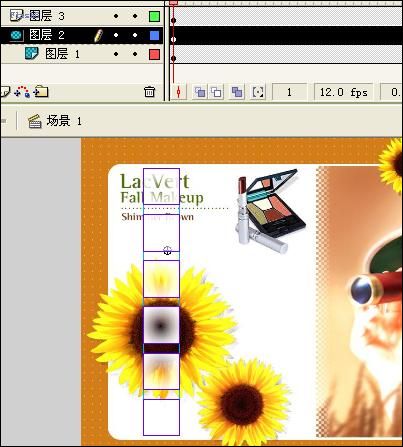The height and width of the screenshot is (447, 403).
Task: Enable onion skin outlines button
Action: (x=217, y=92)
